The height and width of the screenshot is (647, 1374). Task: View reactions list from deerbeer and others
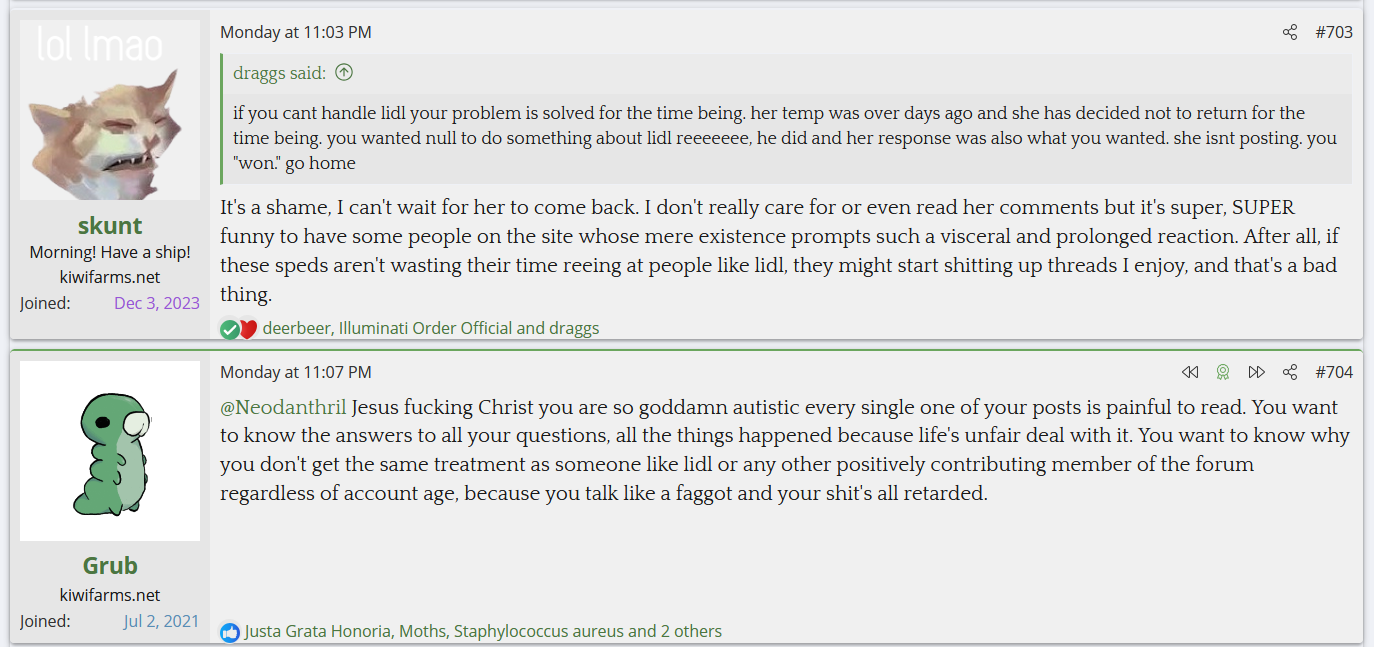point(430,328)
